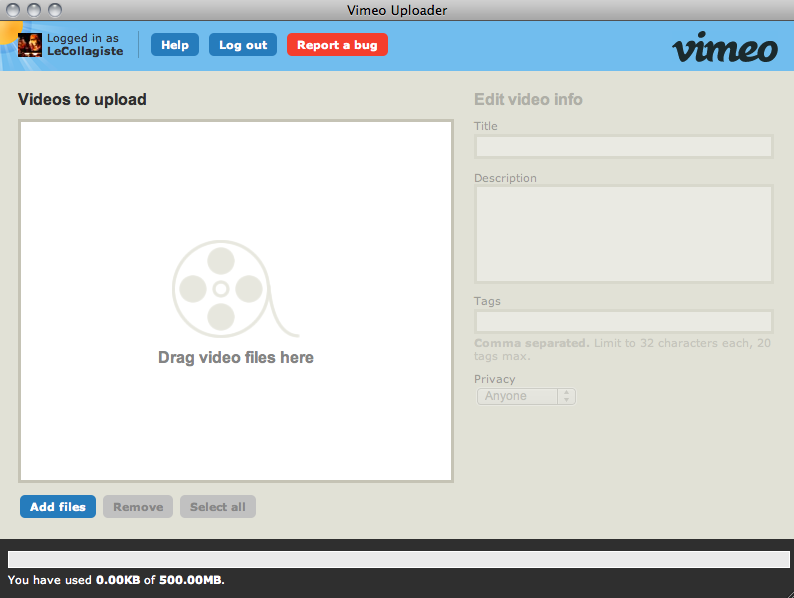Click the 'Videos to upload' heading

click(82, 99)
